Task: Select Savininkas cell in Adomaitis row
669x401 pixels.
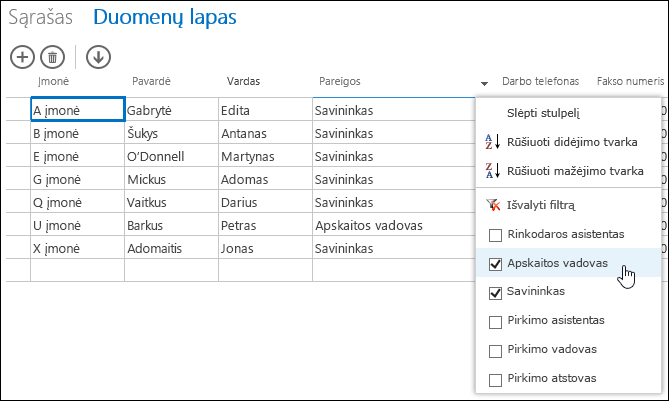Action: click(x=394, y=247)
